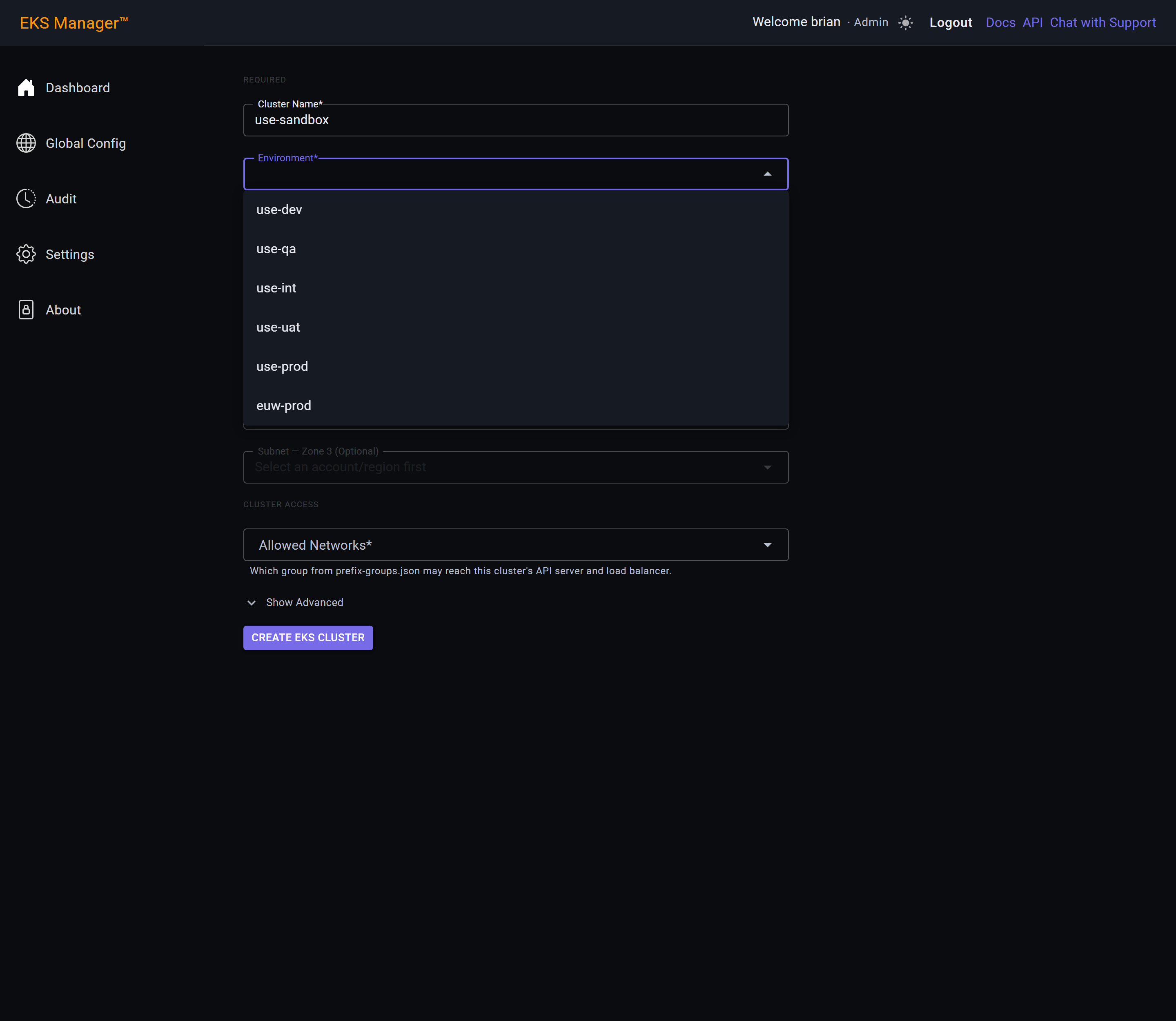Viewport: 1176px width, 1021px height.
Task: Go to Global Config
Action: (x=85, y=143)
